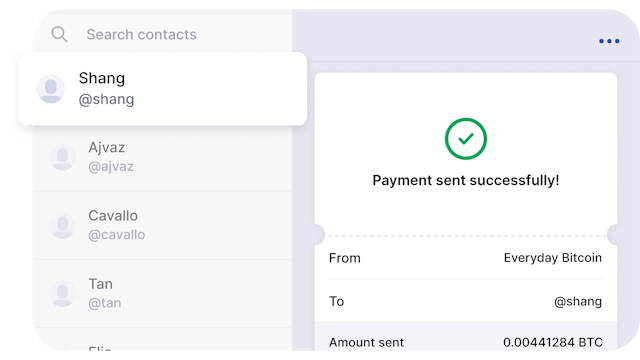
Task: Click Ajvaz's avatar icon
Action: tap(62, 157)
